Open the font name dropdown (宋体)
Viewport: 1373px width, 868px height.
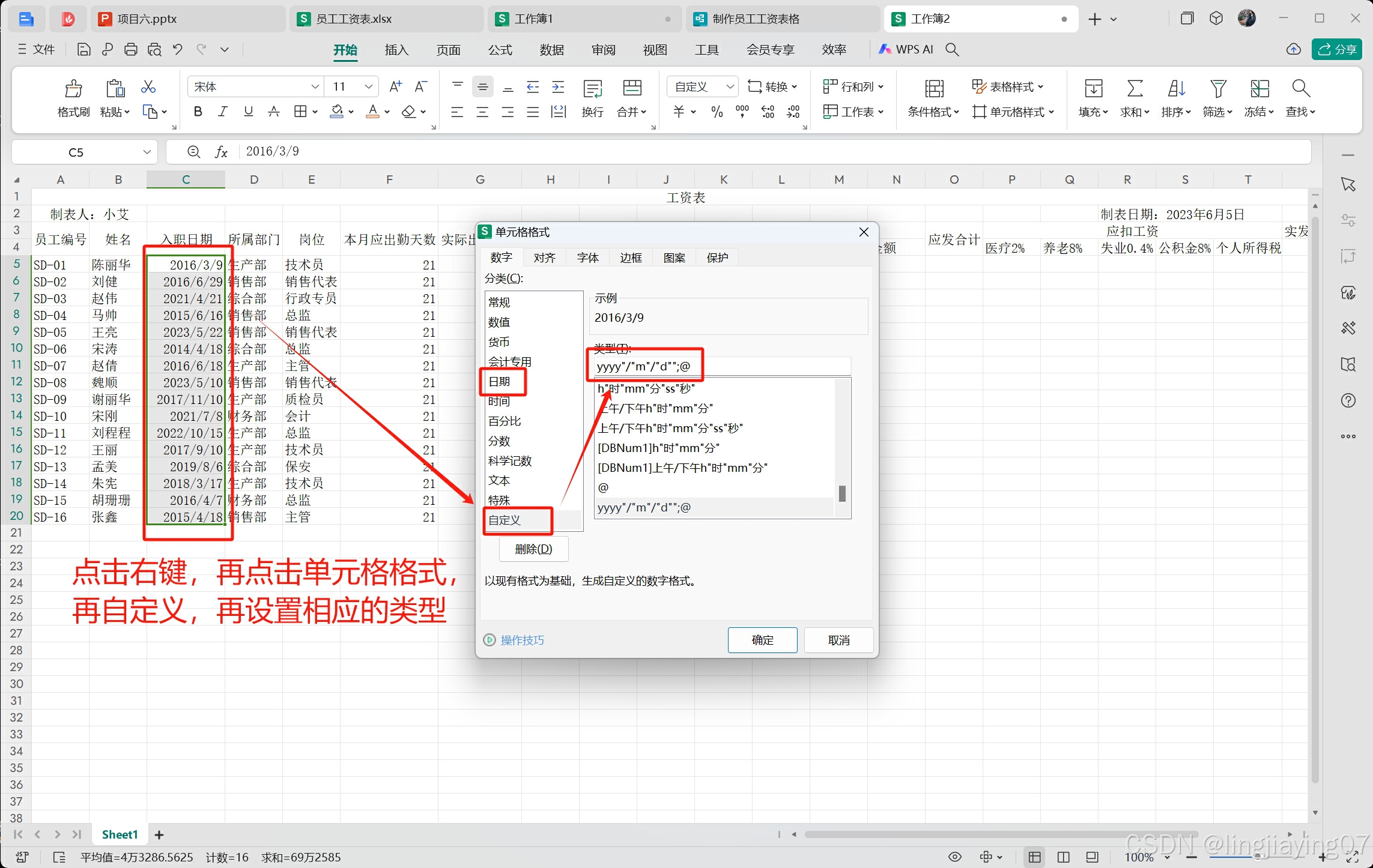315,86
